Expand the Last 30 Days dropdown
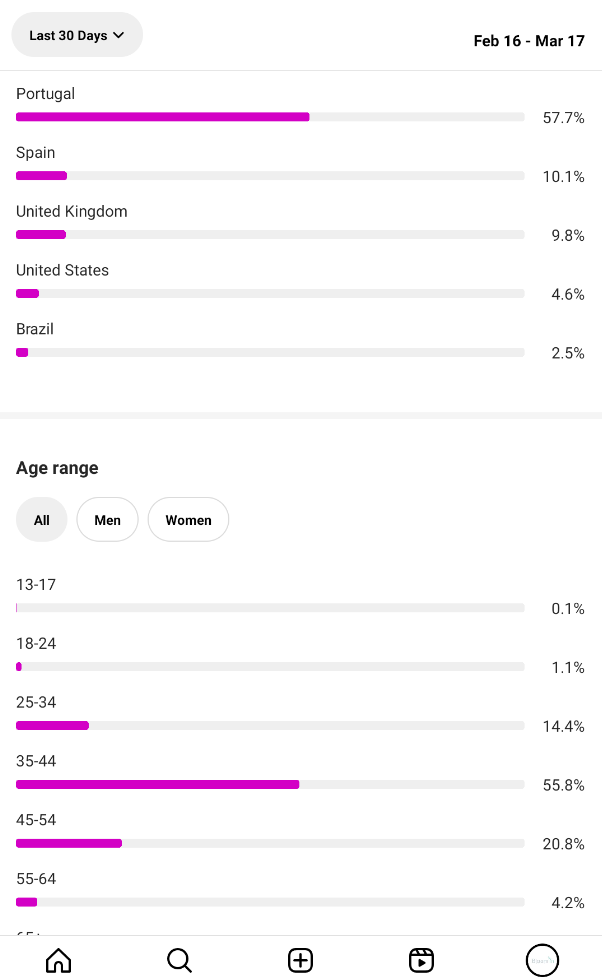The width and height of the screenshot is (602, 978). [77, 35]
